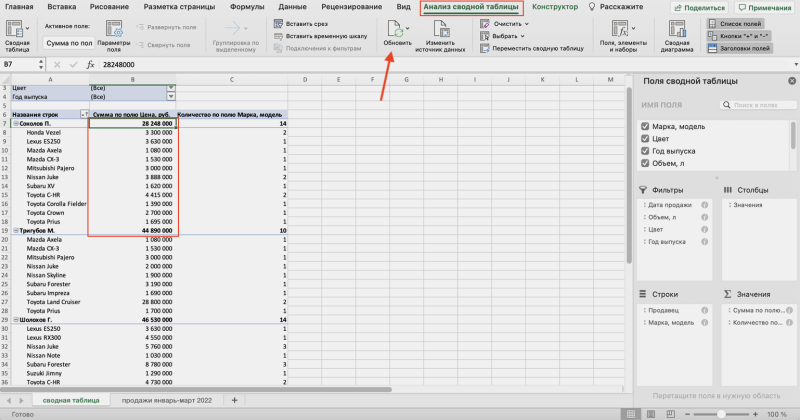Click the Поделиться share button
The height and width of the screenshot is (420, 800).
coord(699,8)
